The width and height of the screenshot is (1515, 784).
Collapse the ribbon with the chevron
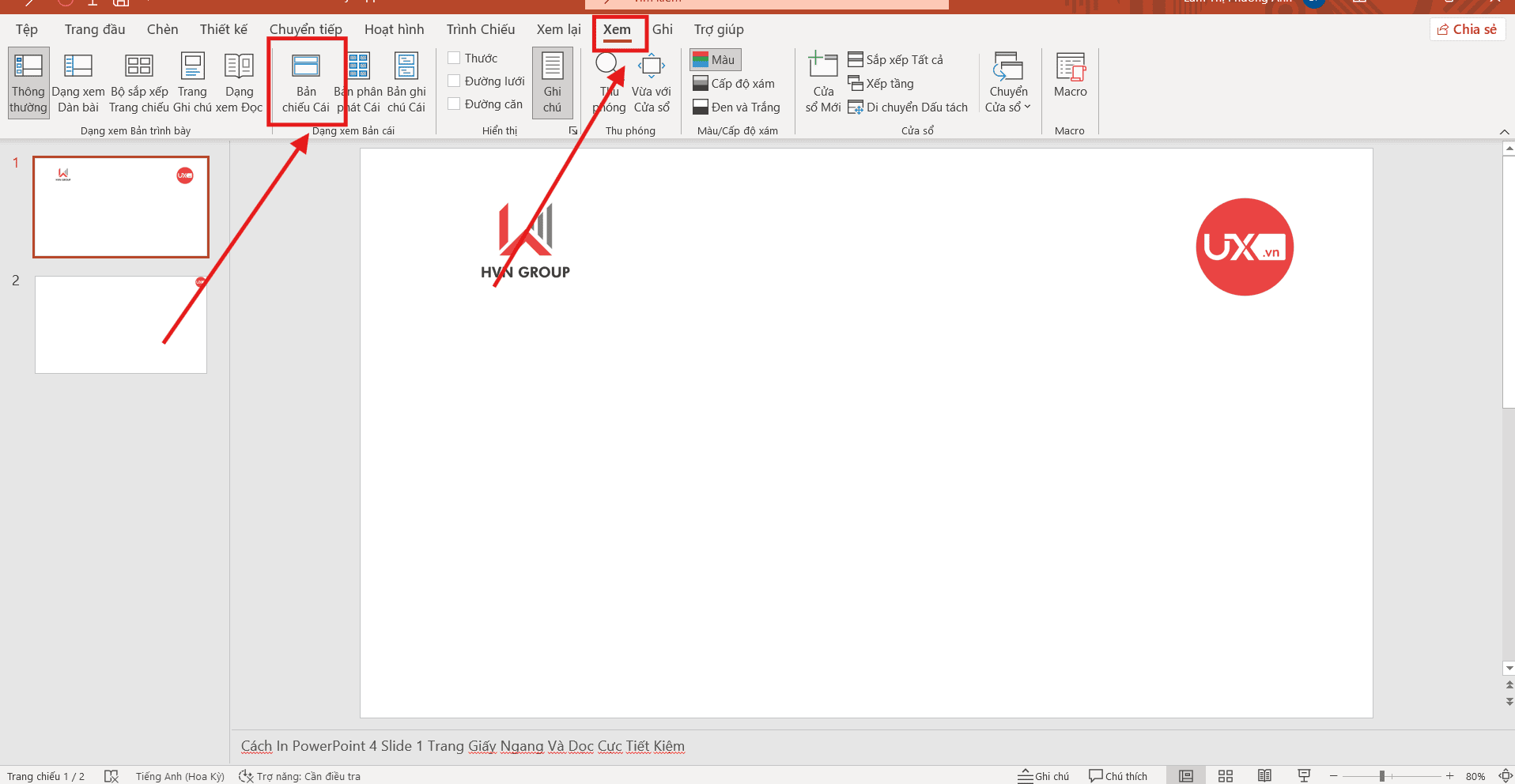click(x=1504, y=132)
